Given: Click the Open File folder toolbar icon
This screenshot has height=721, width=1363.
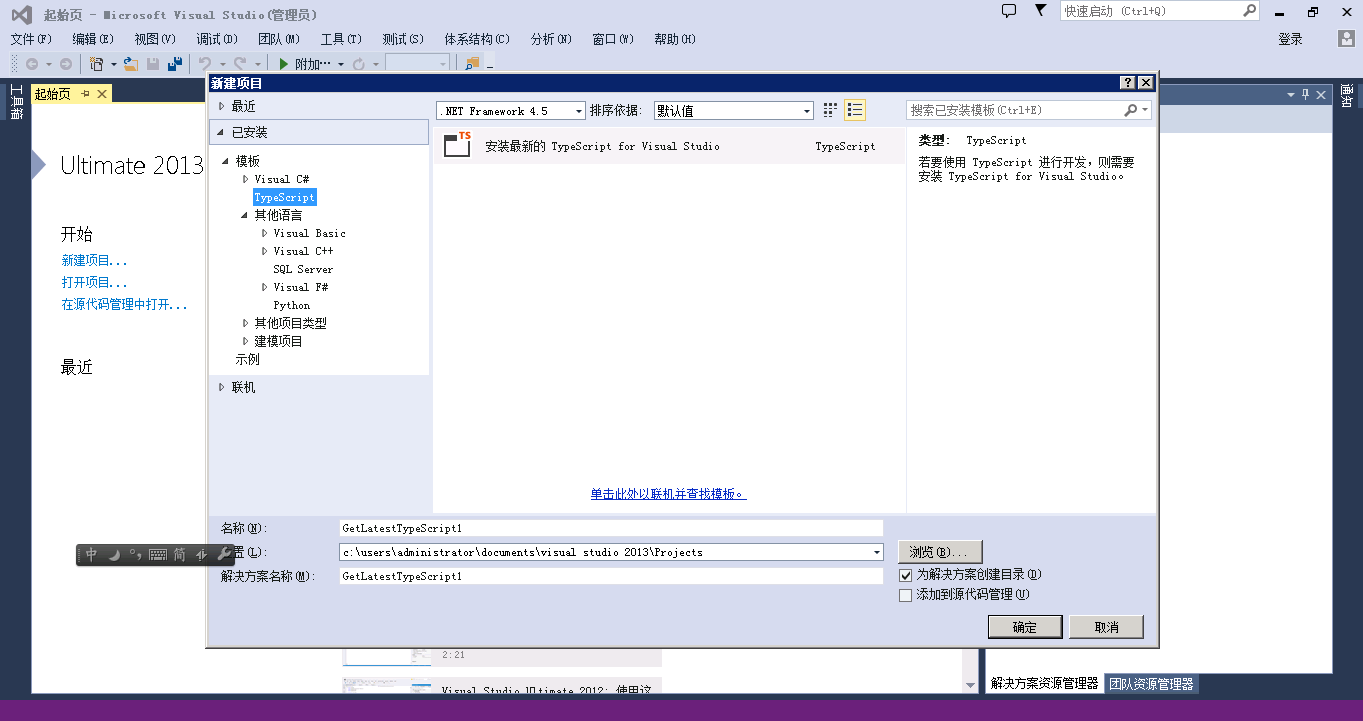Looking at the screenshot, I should [x=130, y=64].
